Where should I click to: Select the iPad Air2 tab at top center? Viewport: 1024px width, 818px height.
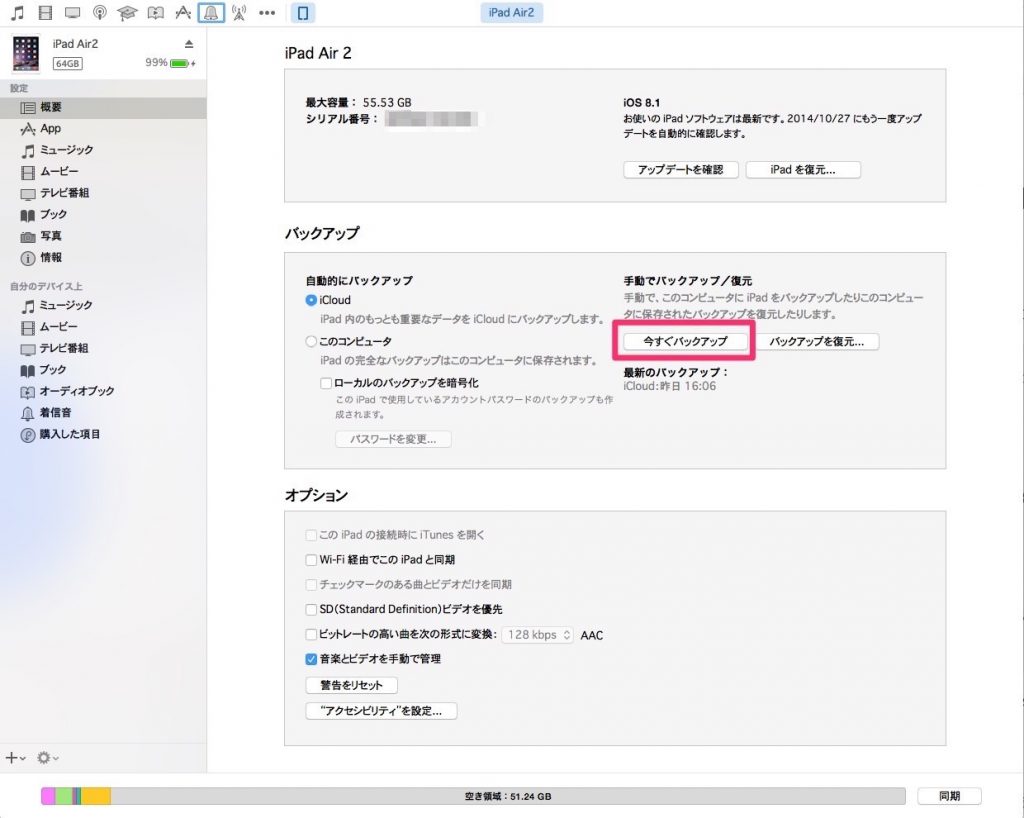point(511,12)
